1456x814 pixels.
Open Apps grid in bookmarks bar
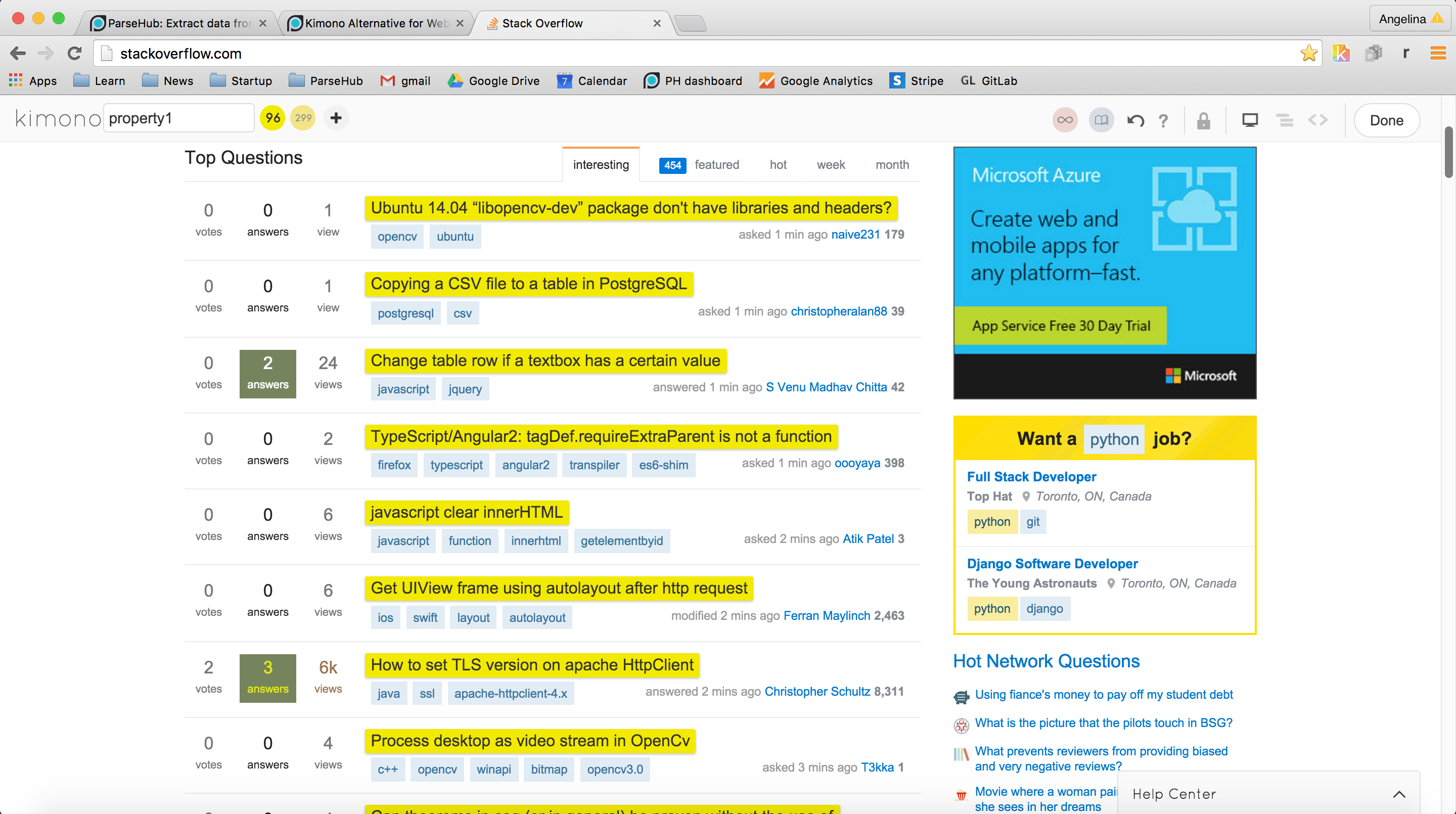(33, 81)
